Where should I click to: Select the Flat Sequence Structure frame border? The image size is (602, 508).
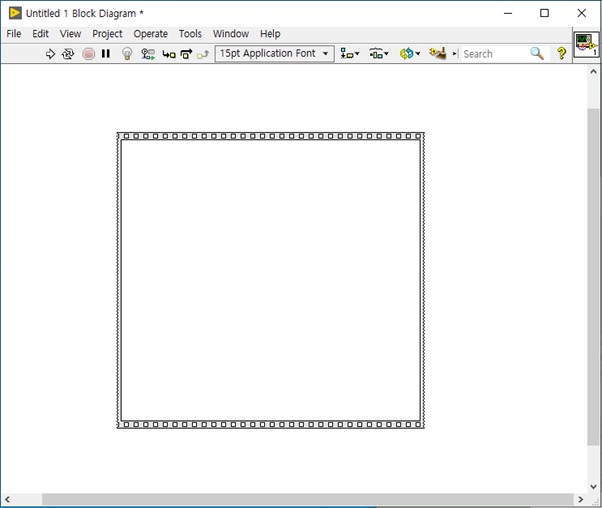(271, 136)
